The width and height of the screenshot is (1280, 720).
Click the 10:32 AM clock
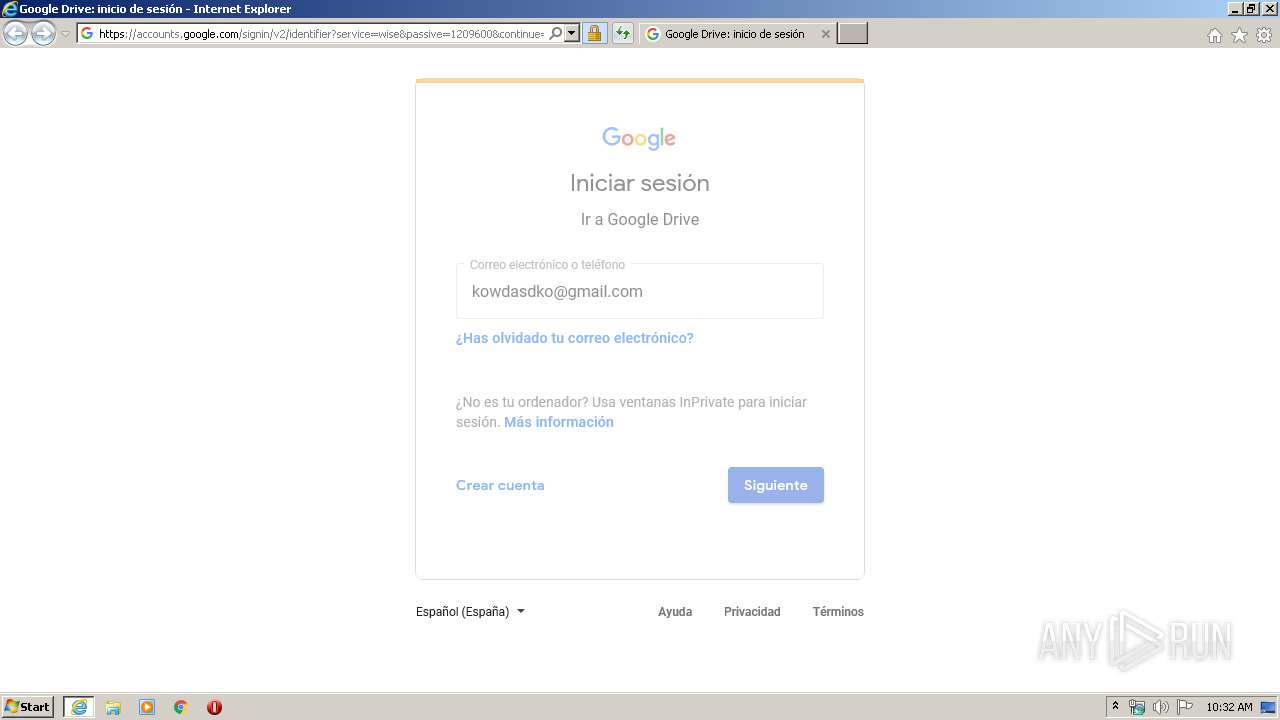point(1229,707)
